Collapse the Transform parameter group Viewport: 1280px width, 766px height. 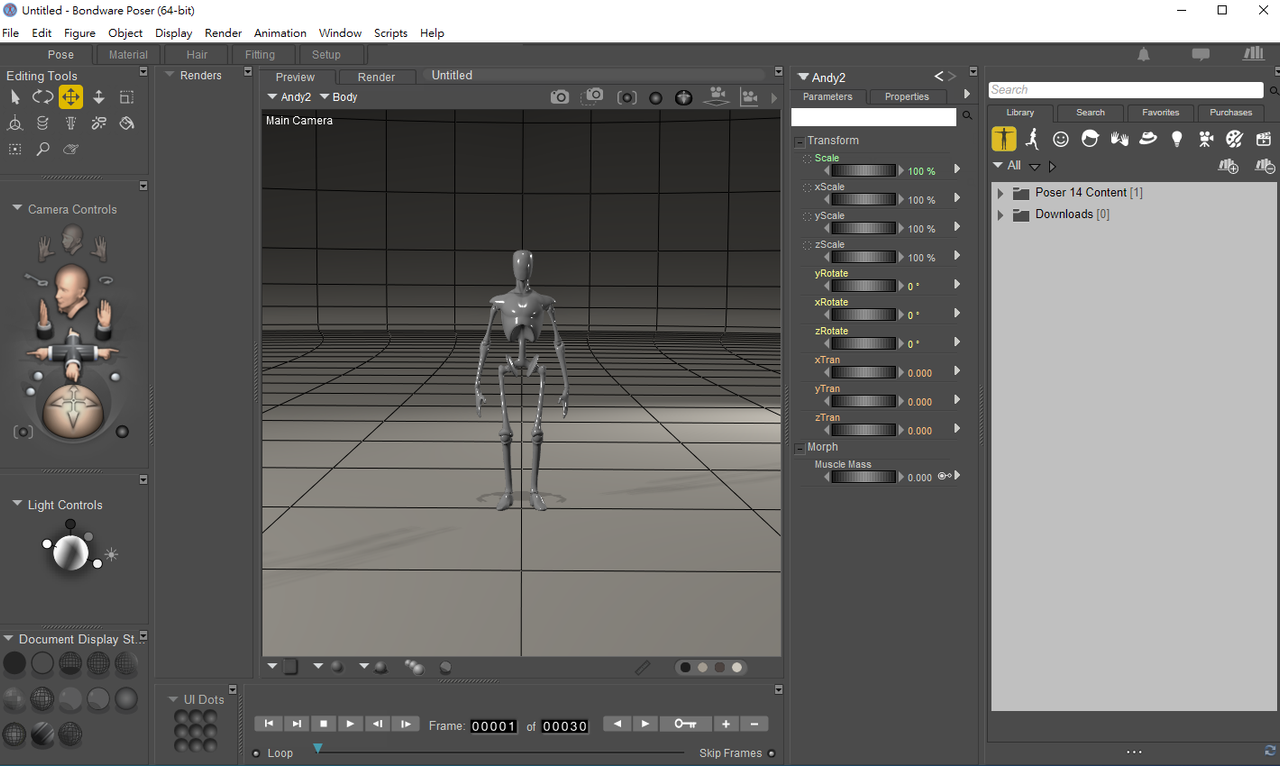[x=799, y=142]
